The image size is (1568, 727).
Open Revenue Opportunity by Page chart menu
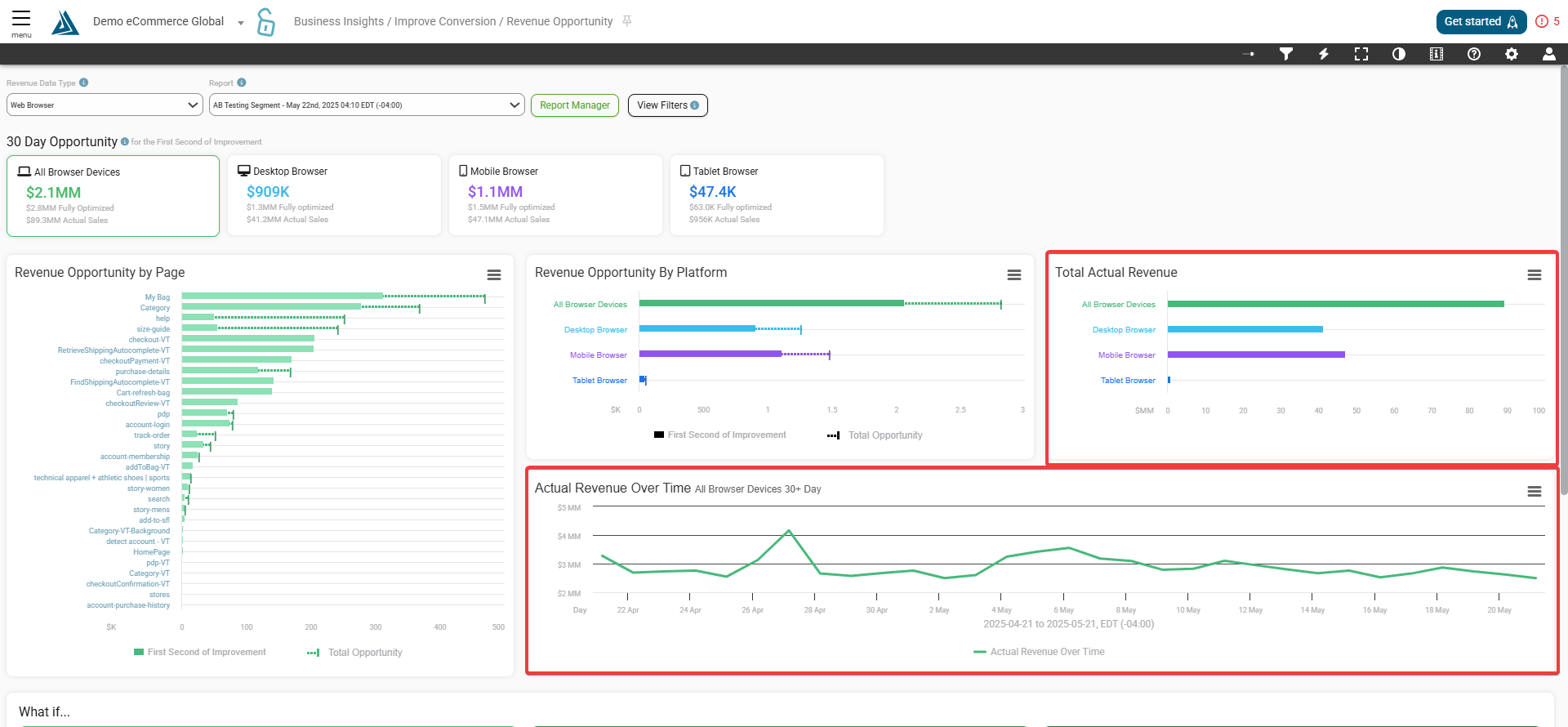point(494,275)
